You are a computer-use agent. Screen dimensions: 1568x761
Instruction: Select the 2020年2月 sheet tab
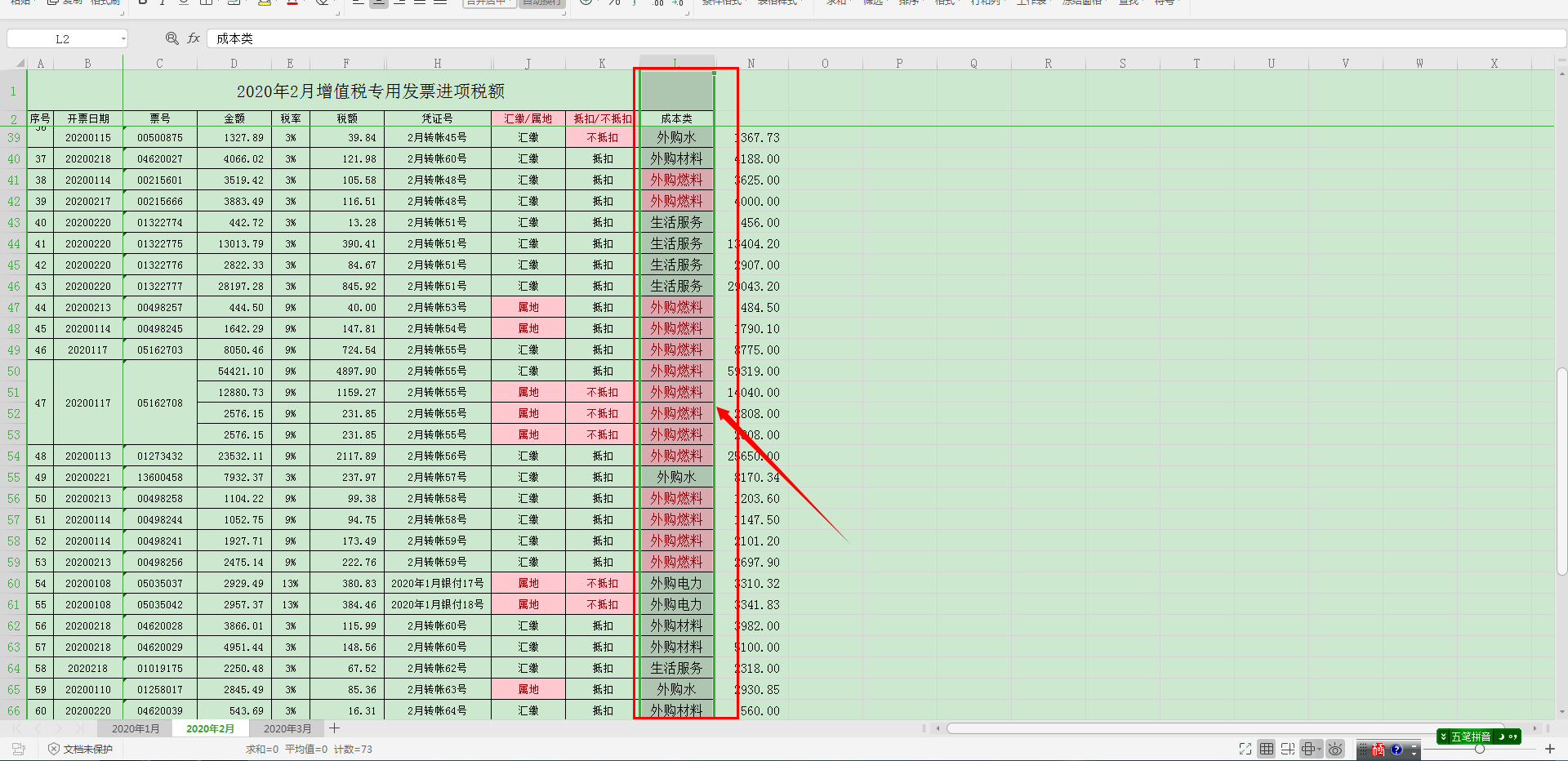pyautogui.click(x=210, y=728)
